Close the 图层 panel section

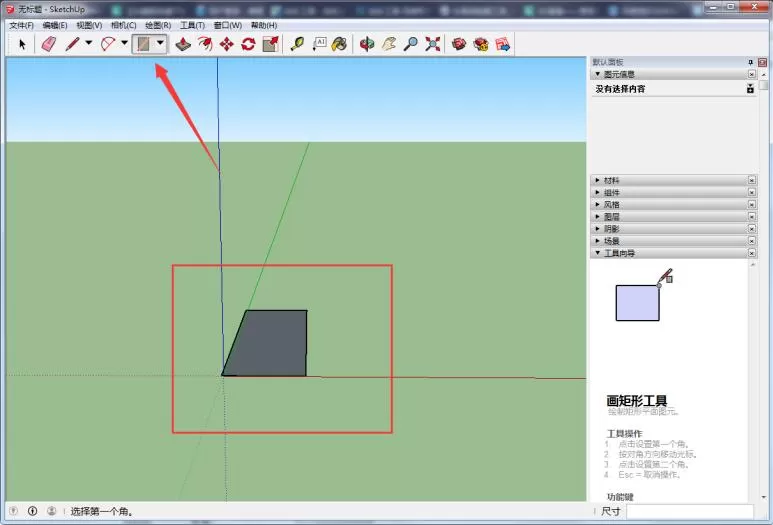coord(751,217)
